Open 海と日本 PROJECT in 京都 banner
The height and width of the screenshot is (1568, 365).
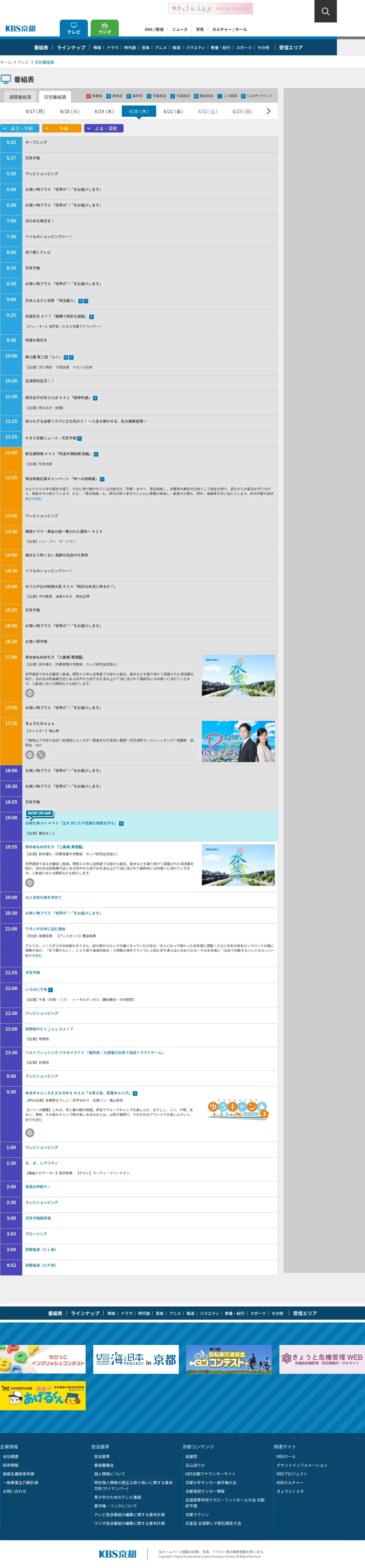[136, 1359]
